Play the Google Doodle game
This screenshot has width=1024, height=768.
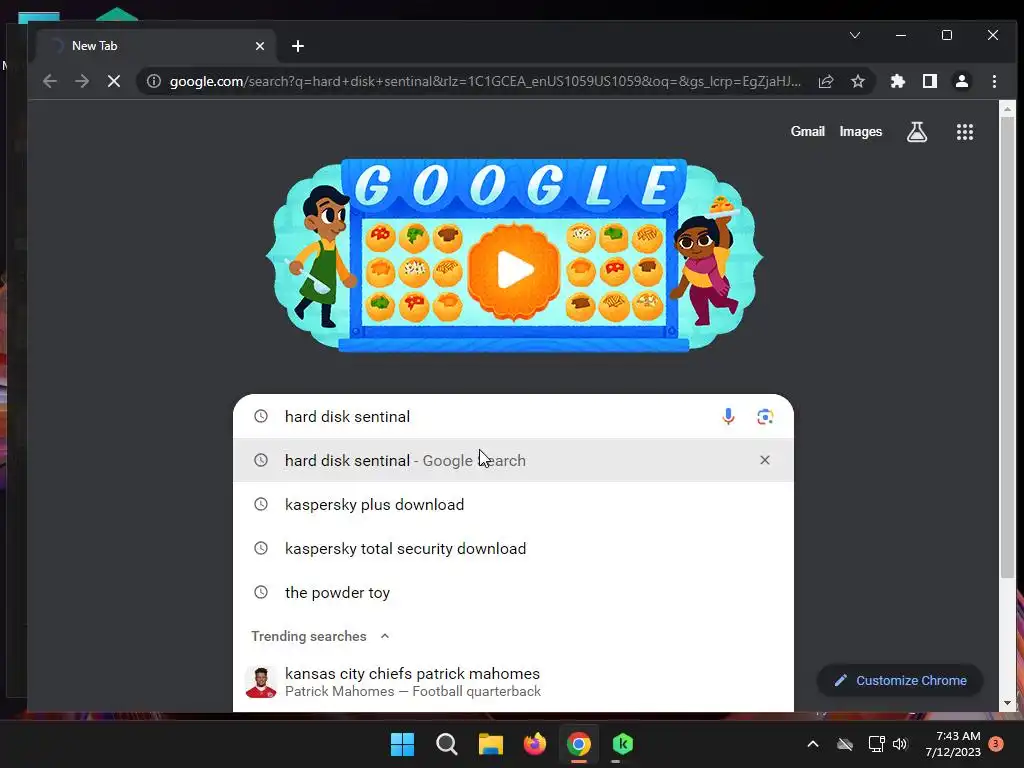pyautogui.click(x=514, y=270)
